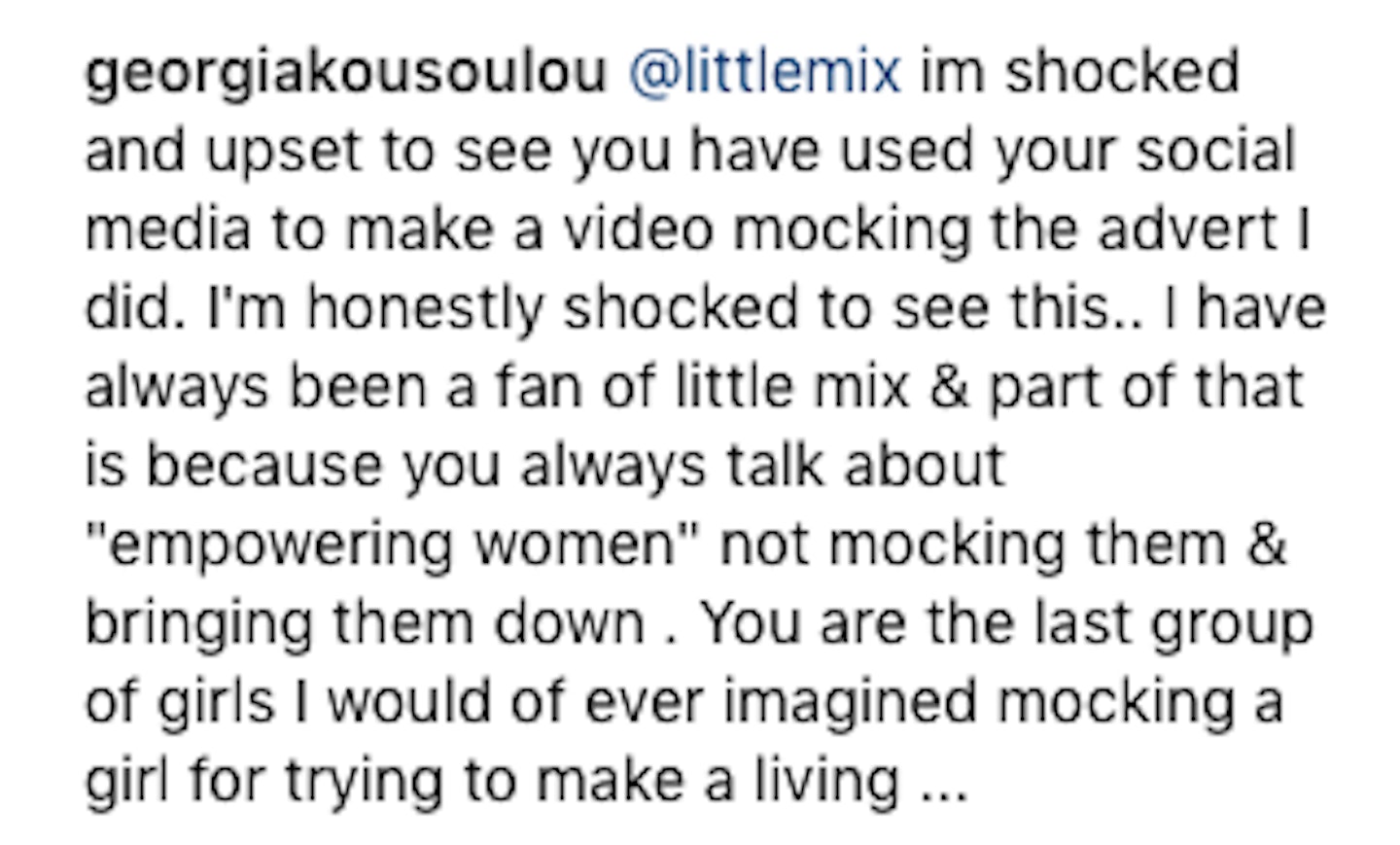
Task: Select the word "because" in the comment
Action: 263,465
